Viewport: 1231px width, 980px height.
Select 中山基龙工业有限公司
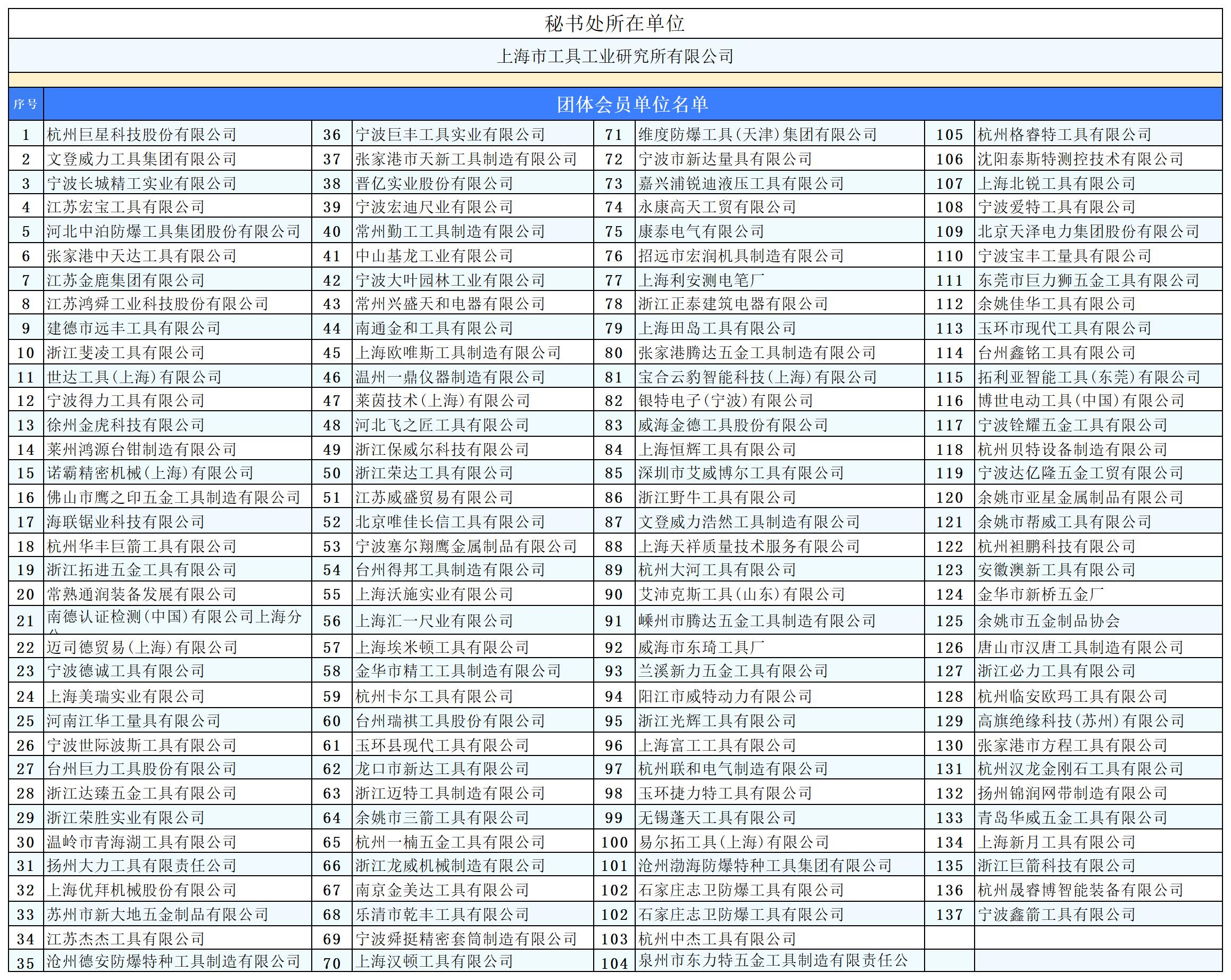pos(435,256)
